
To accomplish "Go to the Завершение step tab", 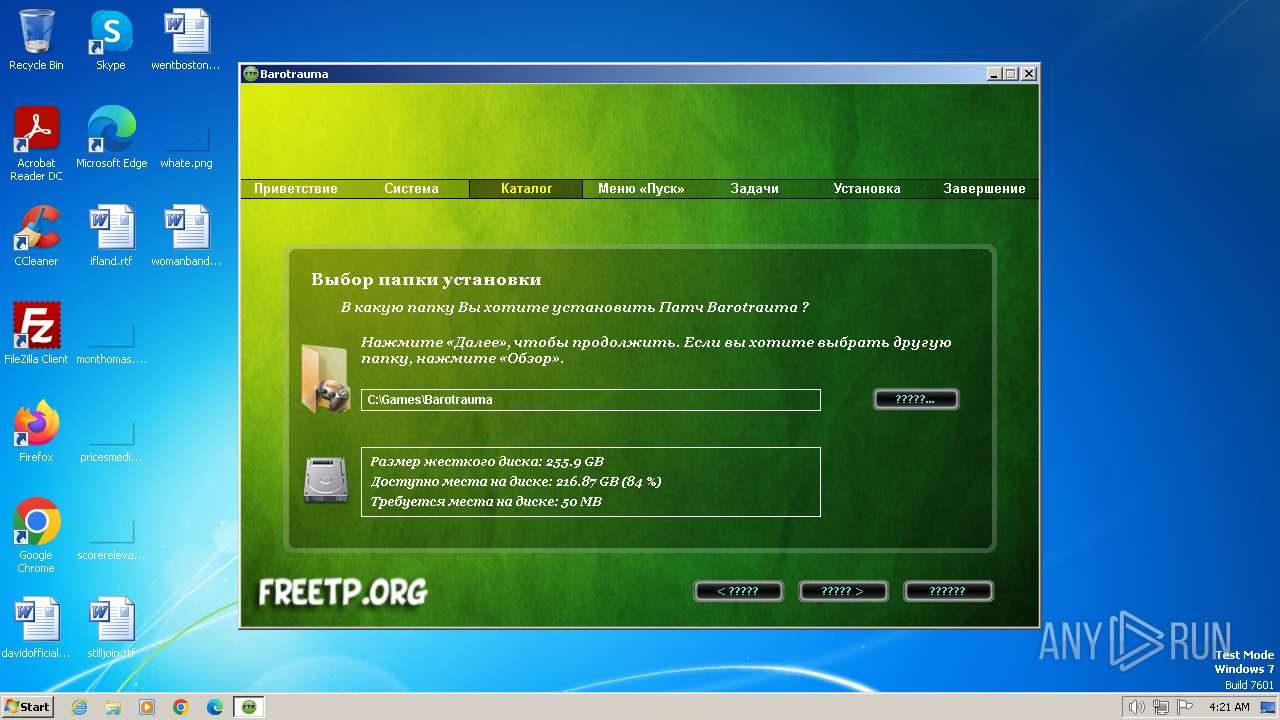I will pyautogui.click(x=984, y=189).
